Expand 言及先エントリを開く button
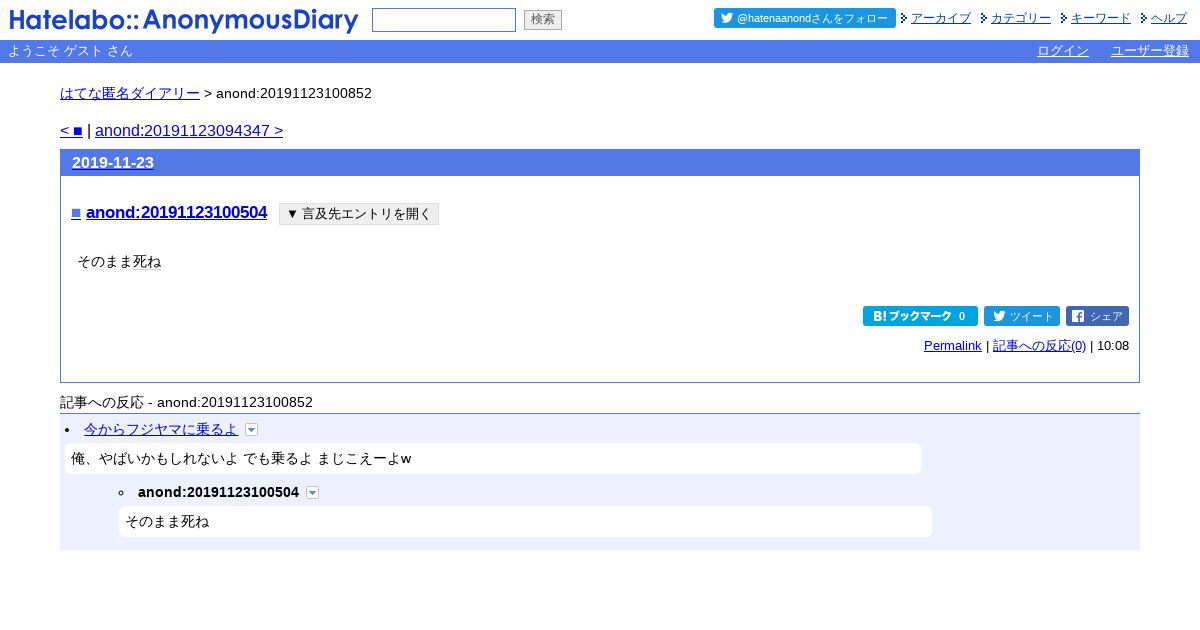1200x630 pixels. click(359, 214)
